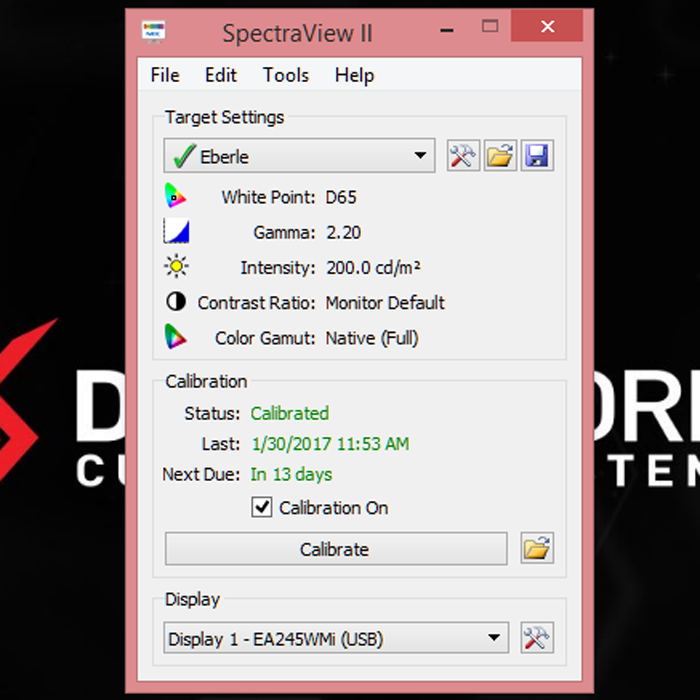This screenshot has width=700, height=700.
Task: Click the White Point chromaticity icon
Action: tap(175, 196)
